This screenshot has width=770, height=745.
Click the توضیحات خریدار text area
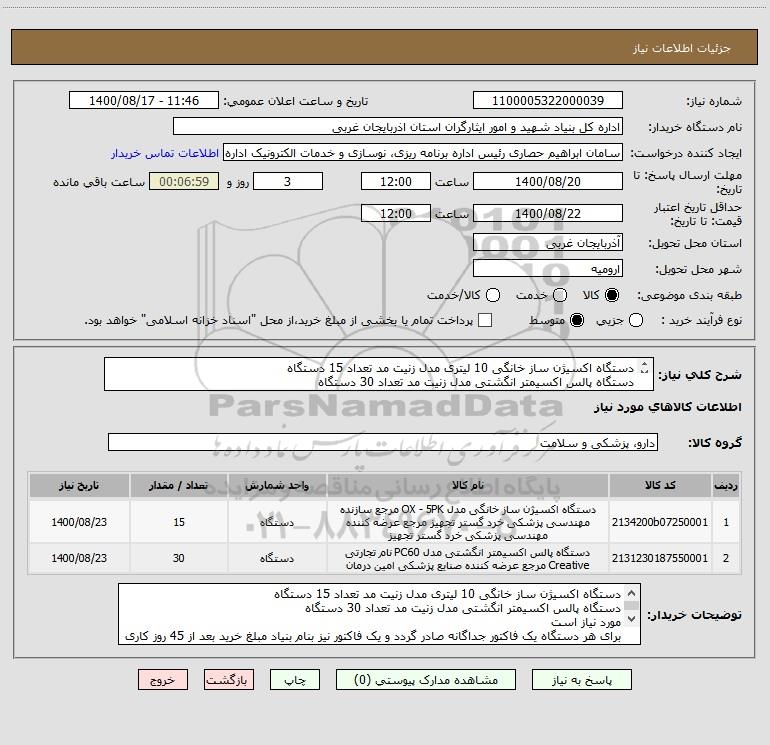[379, 614]
